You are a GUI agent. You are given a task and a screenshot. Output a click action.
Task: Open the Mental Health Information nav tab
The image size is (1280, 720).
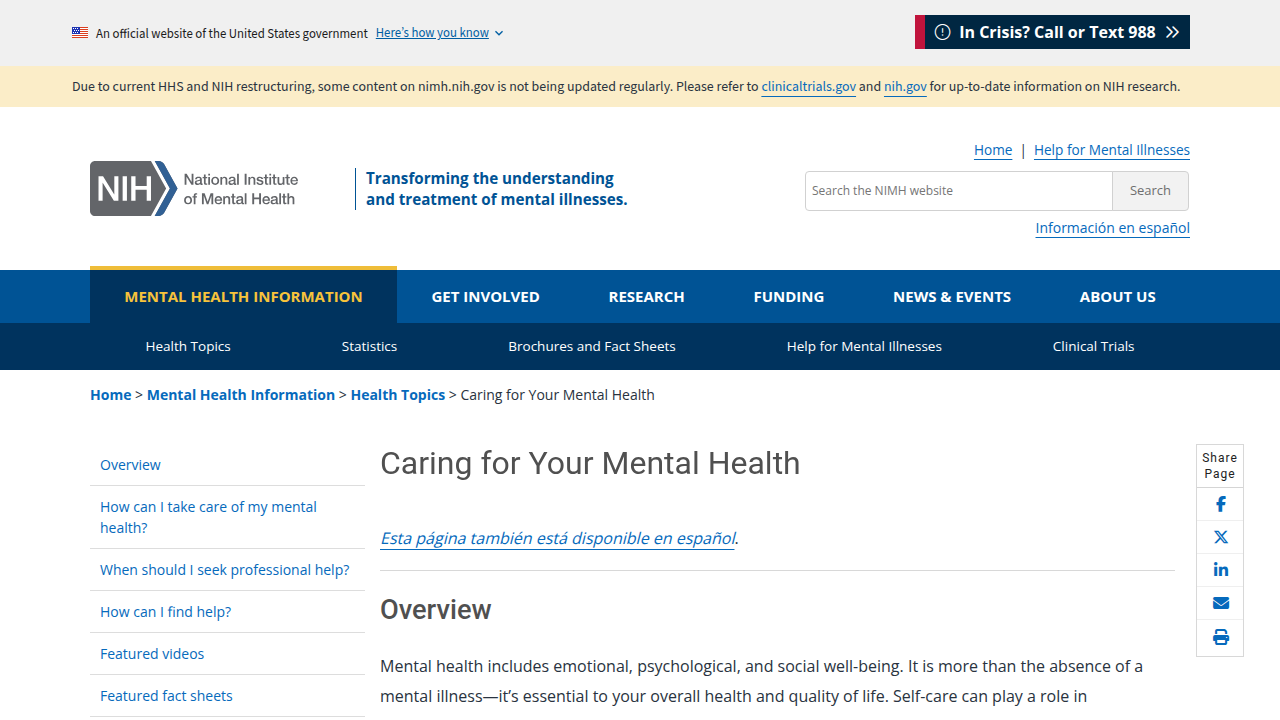pos(243,296)
